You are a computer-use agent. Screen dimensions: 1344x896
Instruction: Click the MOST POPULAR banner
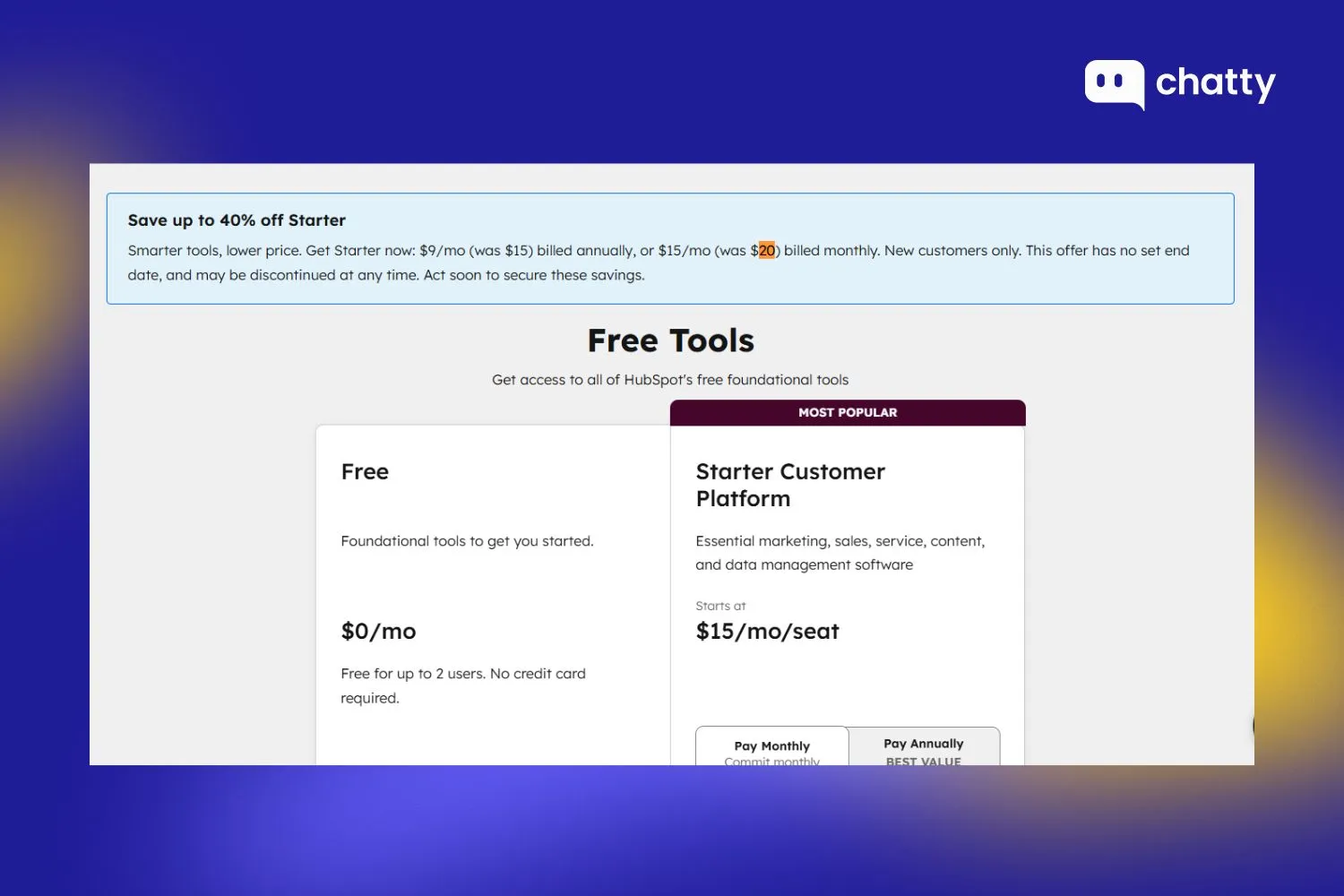tap(848, 412)
